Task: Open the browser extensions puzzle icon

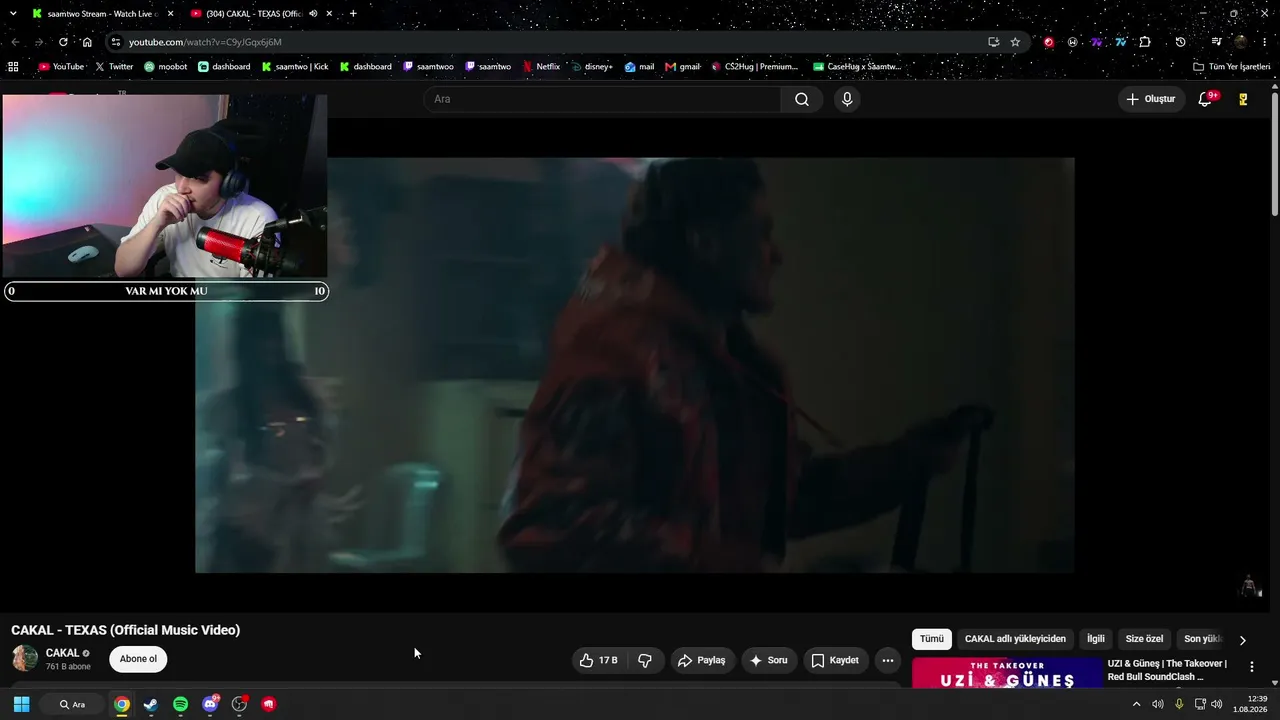Action: tap(1145, 42)
